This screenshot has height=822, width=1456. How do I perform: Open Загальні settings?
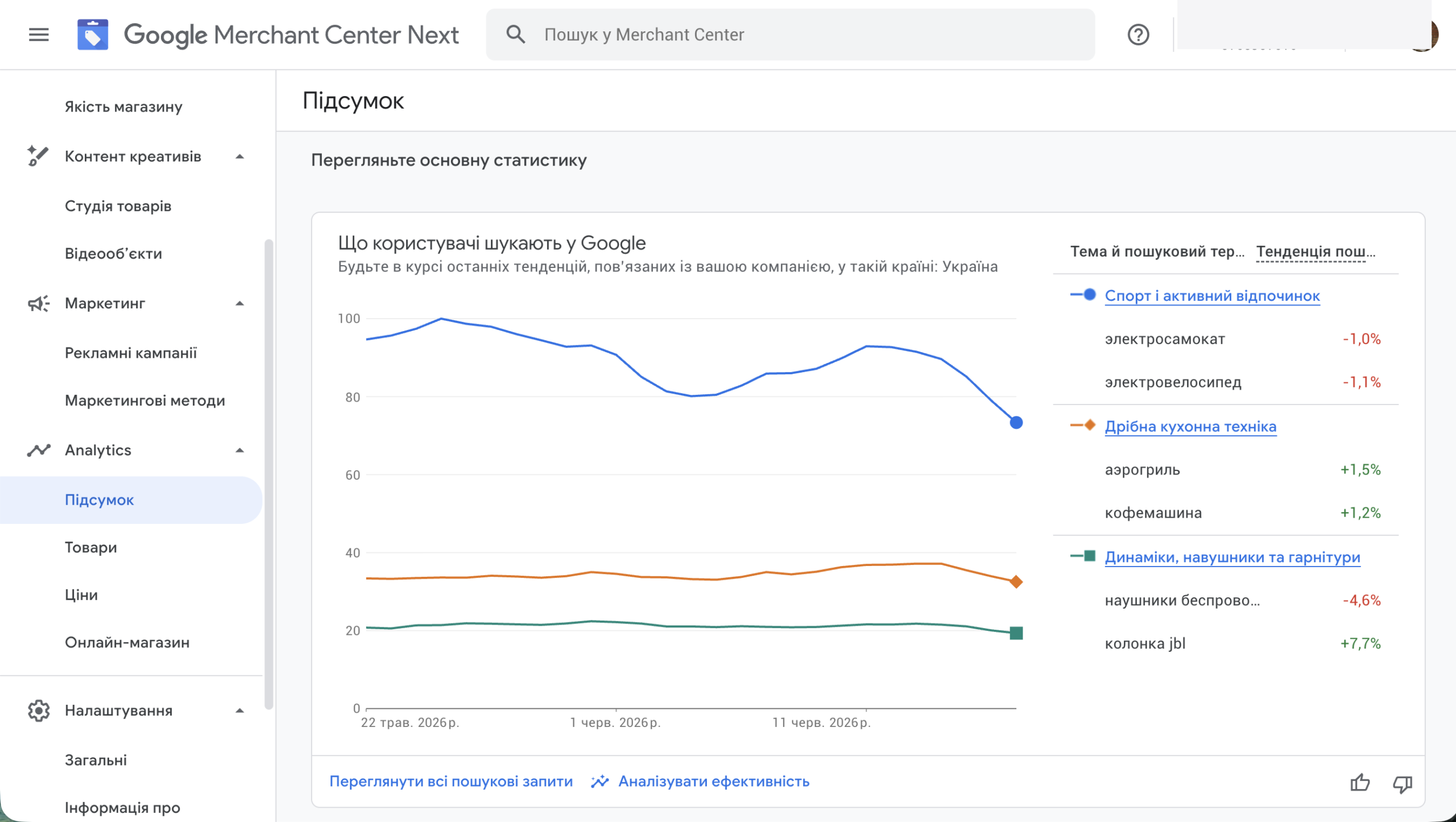(96, 761)
